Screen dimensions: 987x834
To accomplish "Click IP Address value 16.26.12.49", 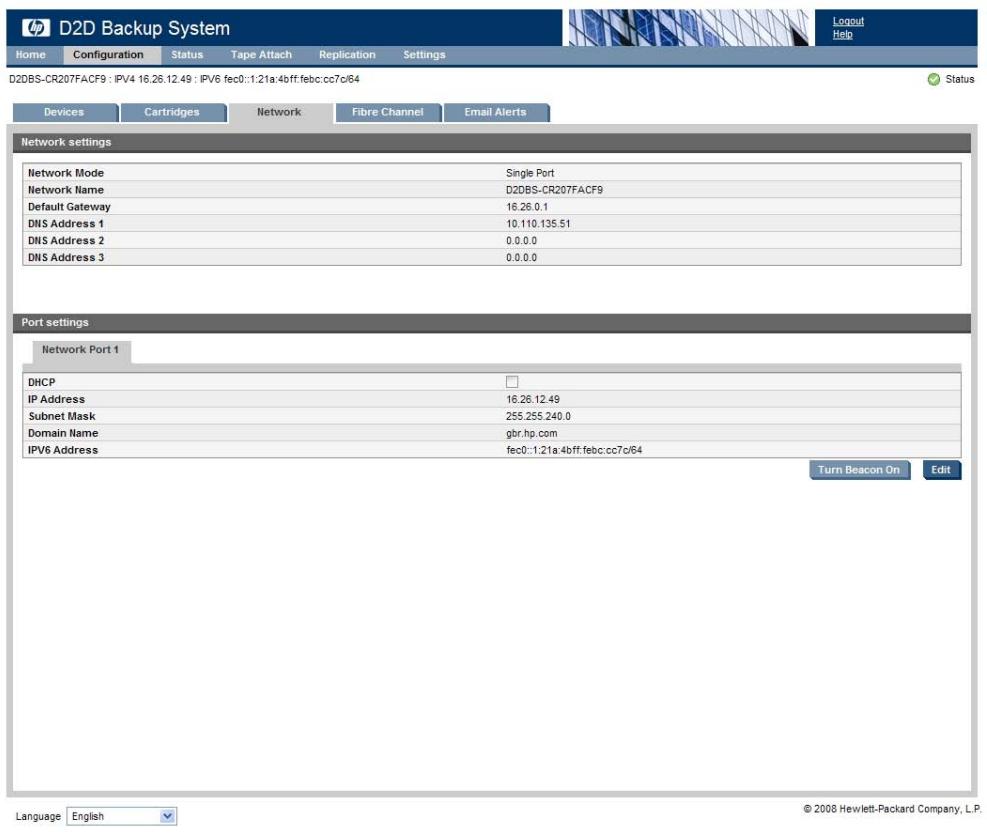I will (533, 400).
